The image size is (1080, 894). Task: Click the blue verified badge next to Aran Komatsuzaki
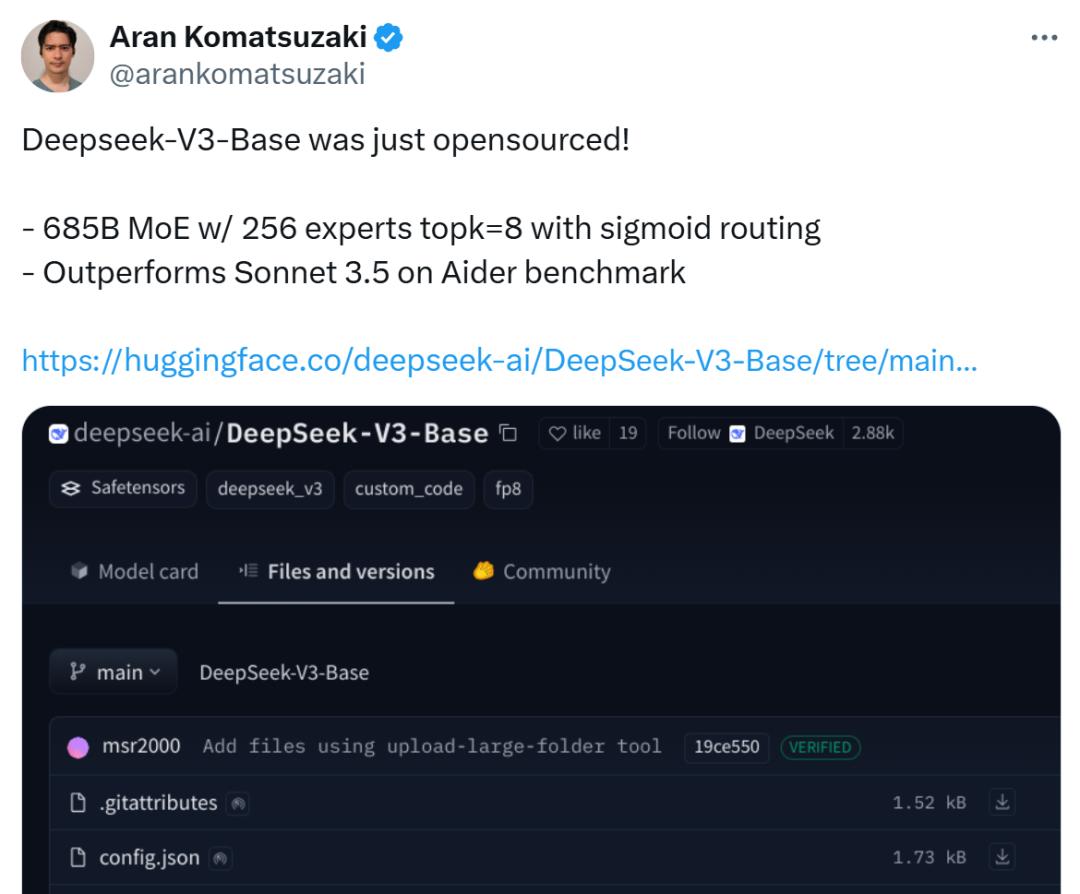(388, 37)
